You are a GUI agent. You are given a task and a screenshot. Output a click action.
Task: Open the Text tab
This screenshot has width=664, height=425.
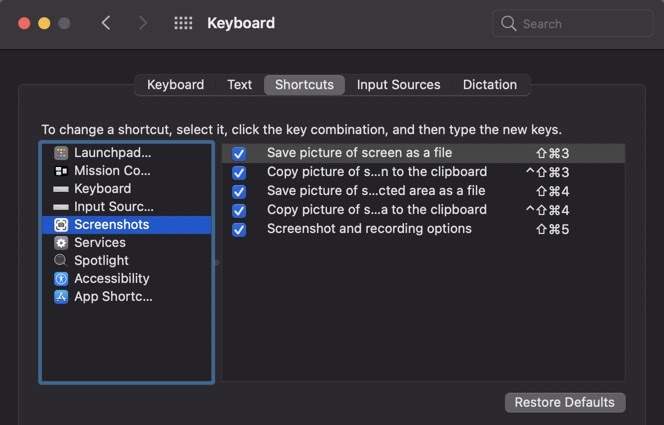240,85
